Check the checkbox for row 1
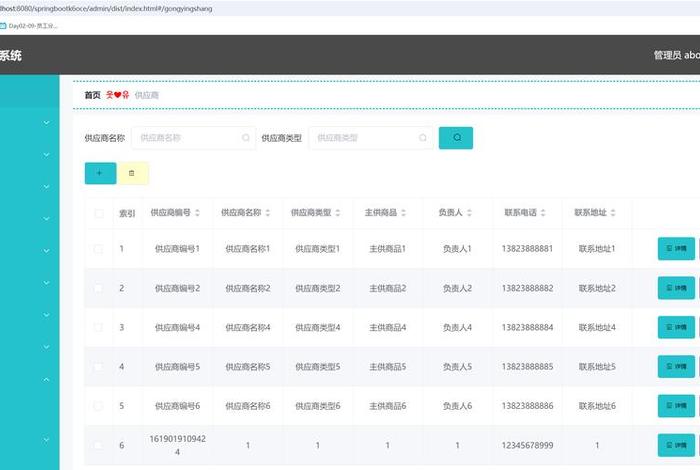Image resolution: width=700 pixels, height=470 pixels. [x=98, y=248]
